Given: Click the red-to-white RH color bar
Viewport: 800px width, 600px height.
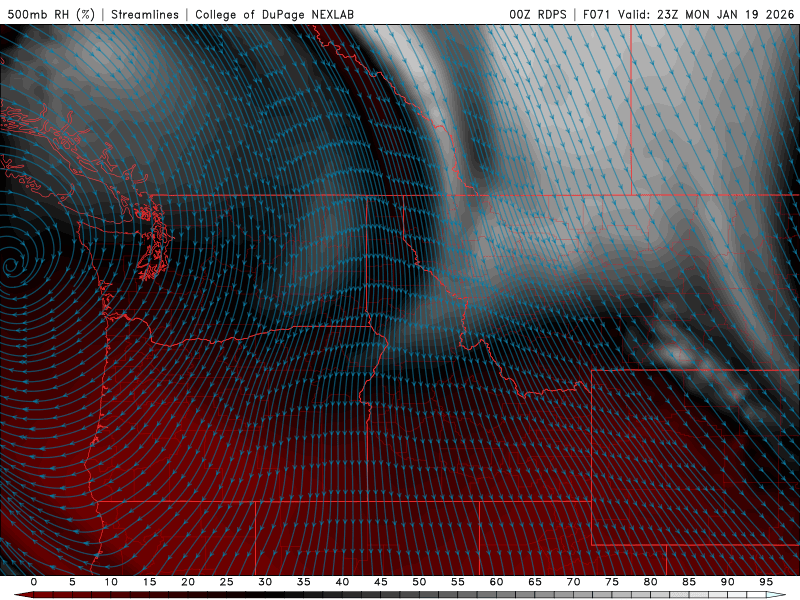Looking at the screenshot, I should pyautogui.click(x=400, y=595).
